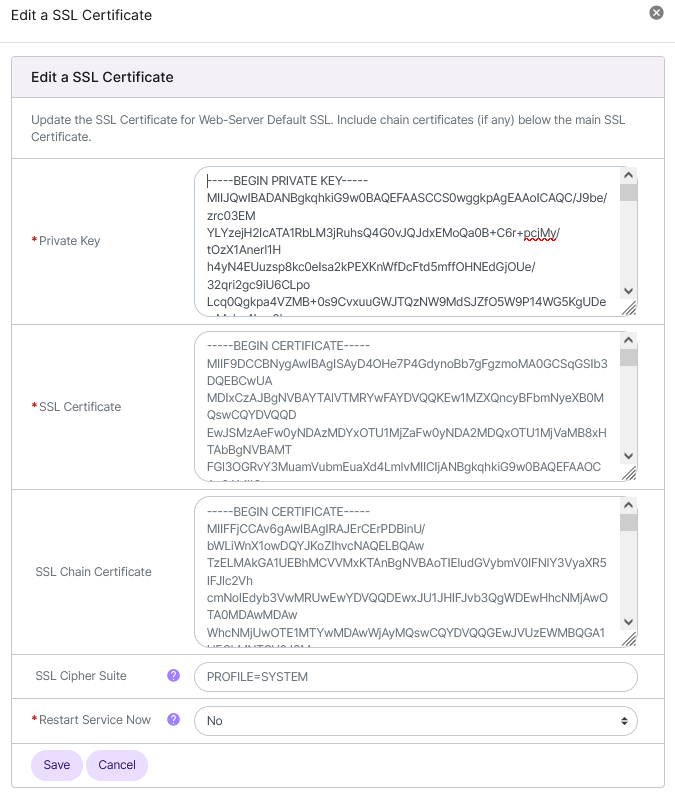Viewport: 675px width, 802px height.
Task: Select the restart option currently showing No
Action: [x=414, y=721]
